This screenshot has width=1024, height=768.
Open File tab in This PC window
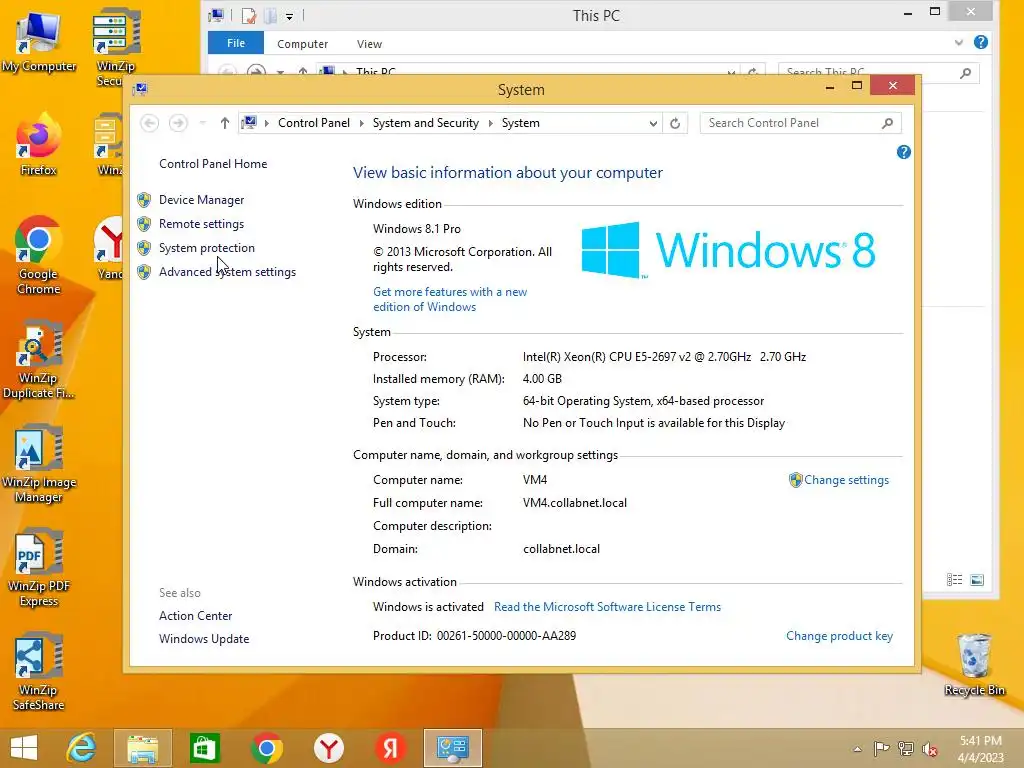236,43
